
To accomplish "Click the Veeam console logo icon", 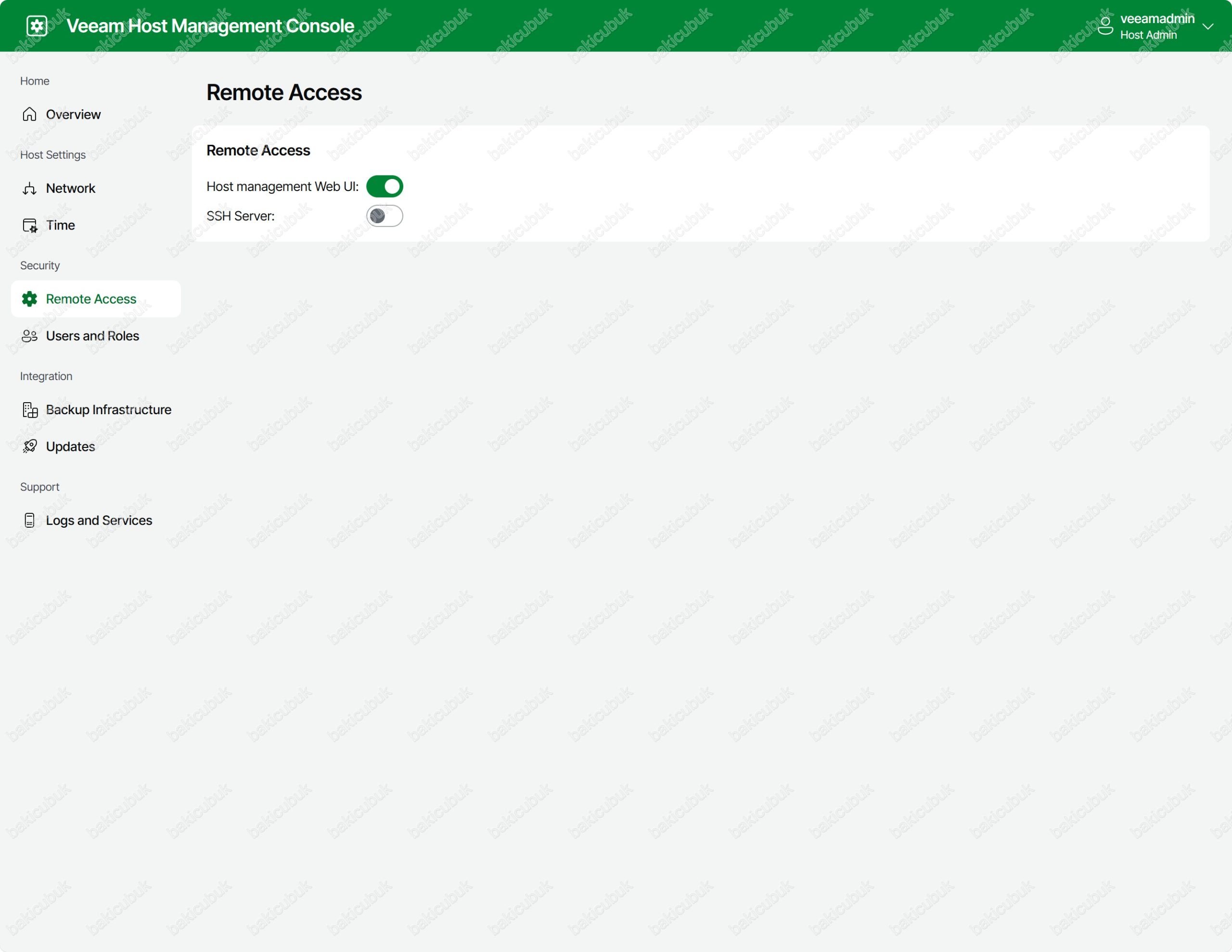I will point(37,26).
